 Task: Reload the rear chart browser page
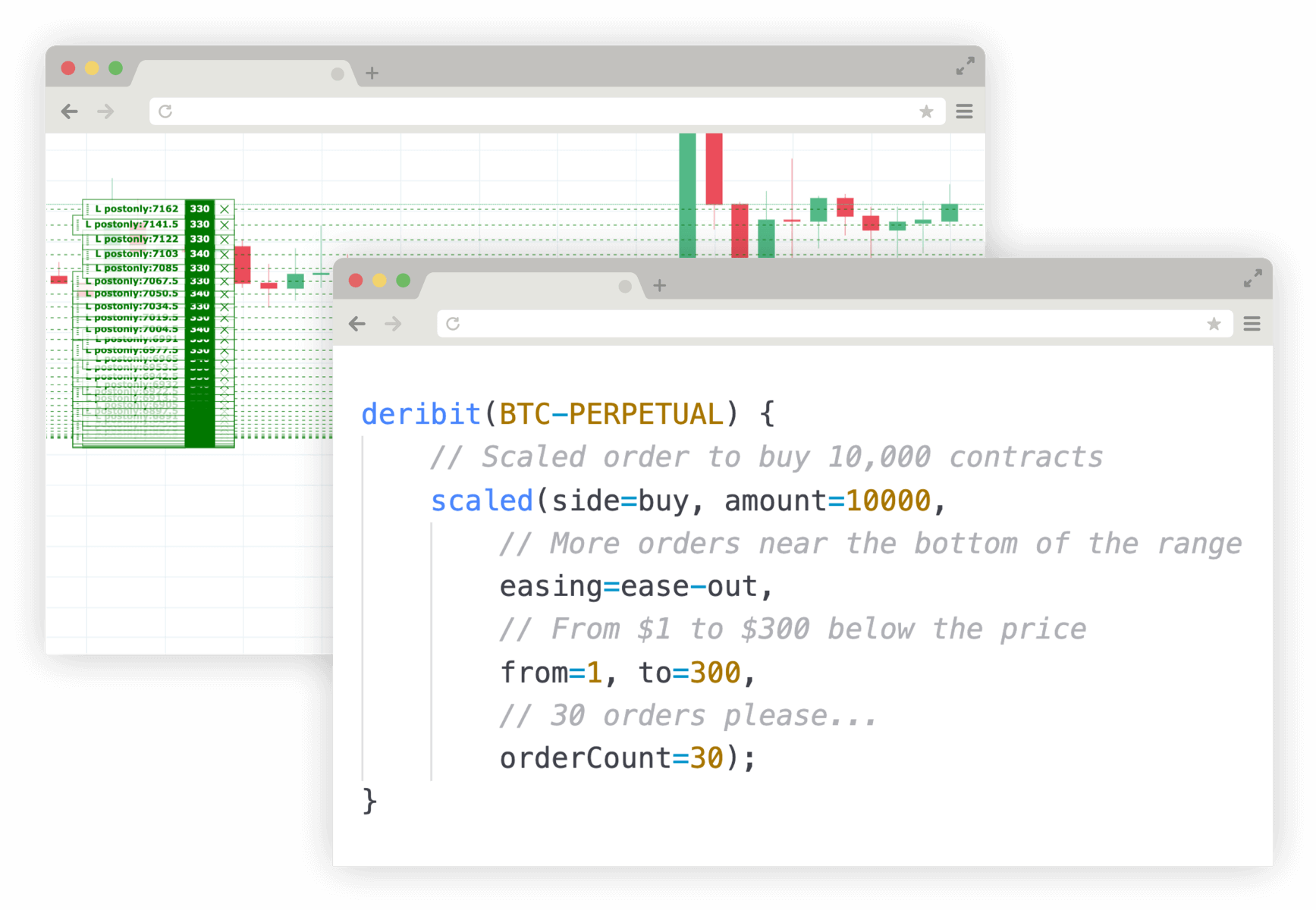(165, 111)
